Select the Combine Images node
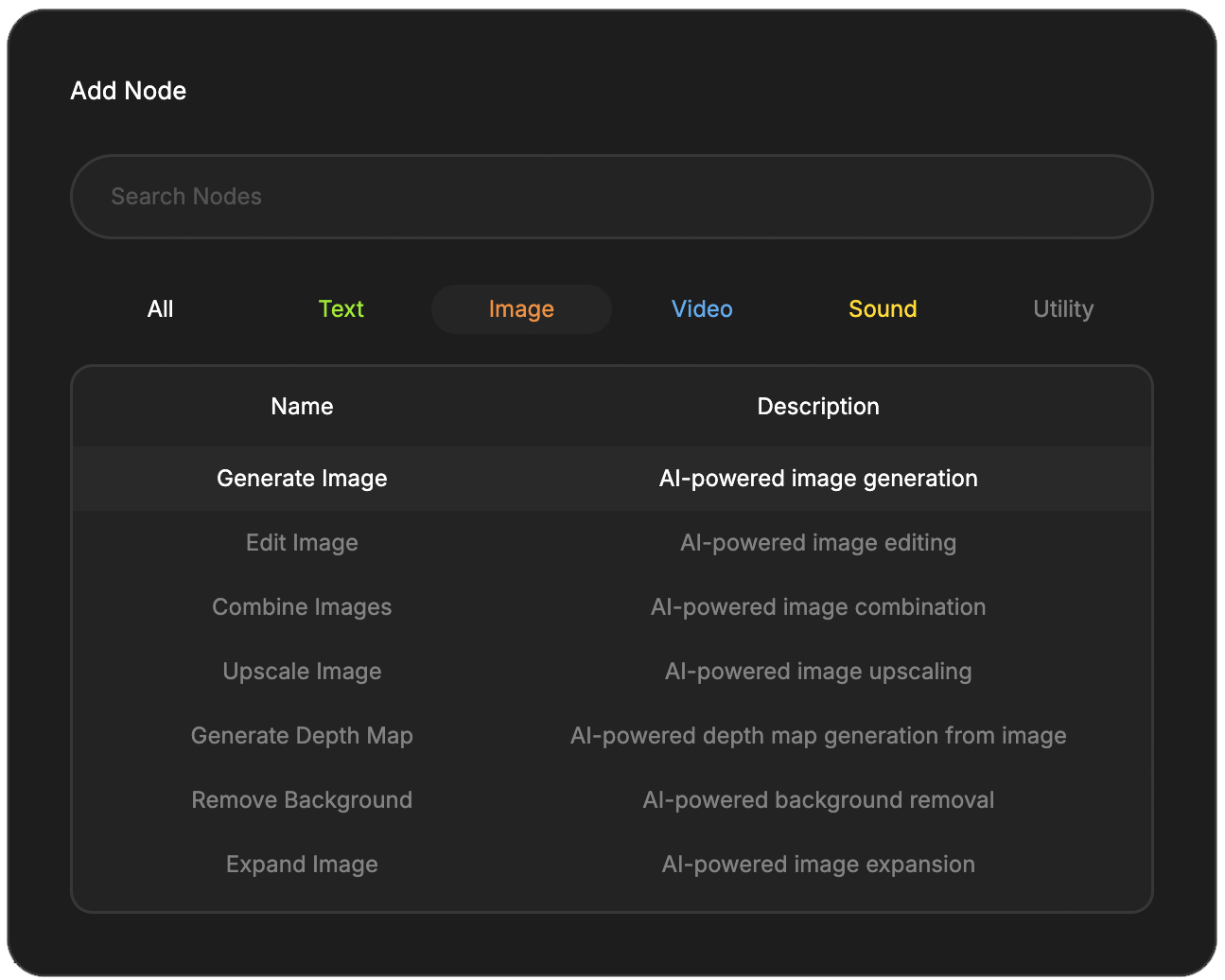1225x980 pixels. tap(302, 607)
